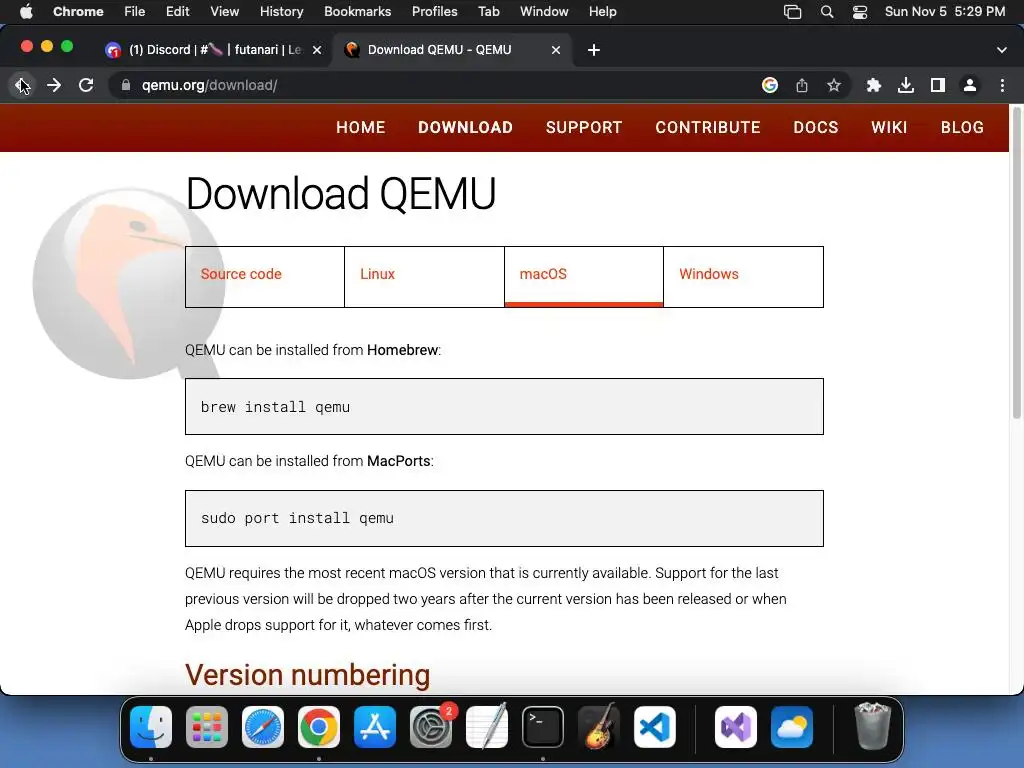Viewport: 1024px width, 768px height.
Task: Follow the Homebrew link
Action: (x=402, y=350)
